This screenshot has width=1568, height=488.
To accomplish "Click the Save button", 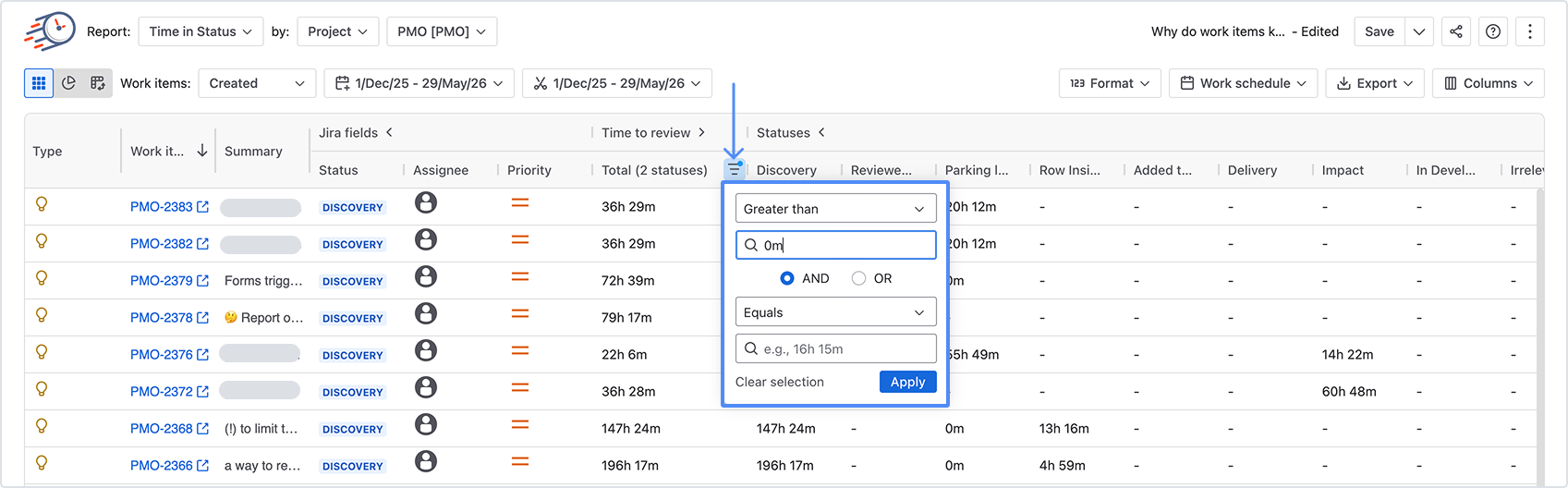I will point(1380,31).
